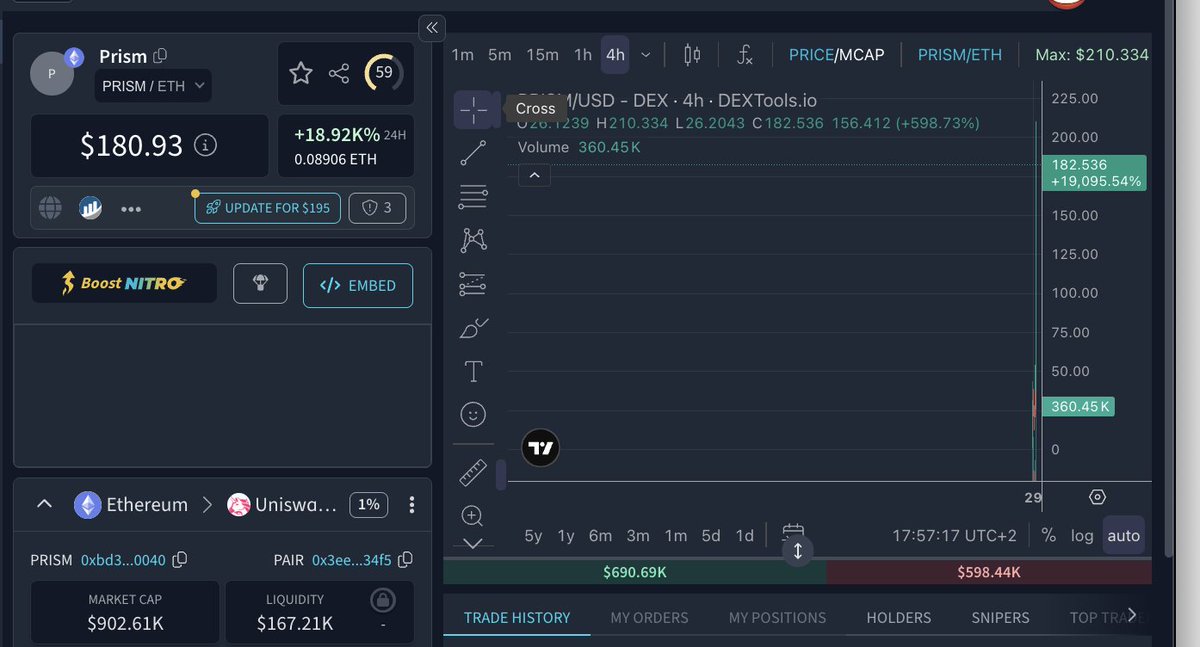Select the pattern drawing tool
This screenshot has height=647, width=1200.
473,240
